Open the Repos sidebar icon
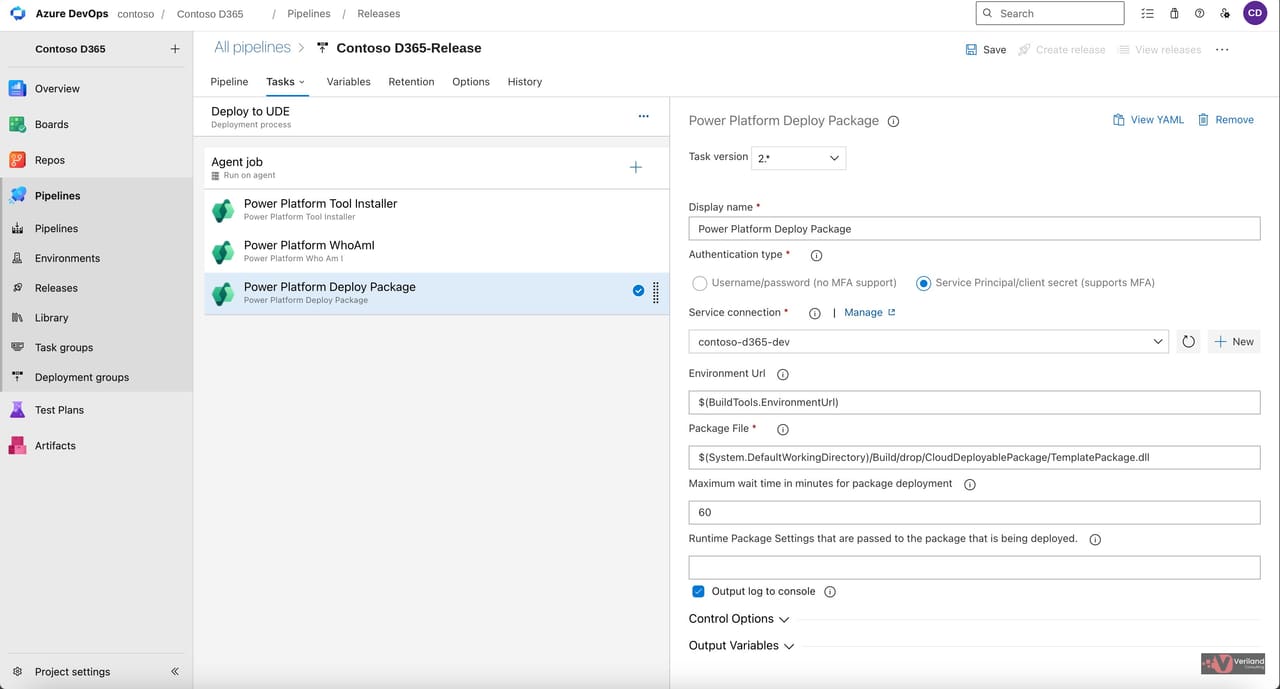This screenshot has width=1280, height=689. pyautogui.click(x=17, y=160)
